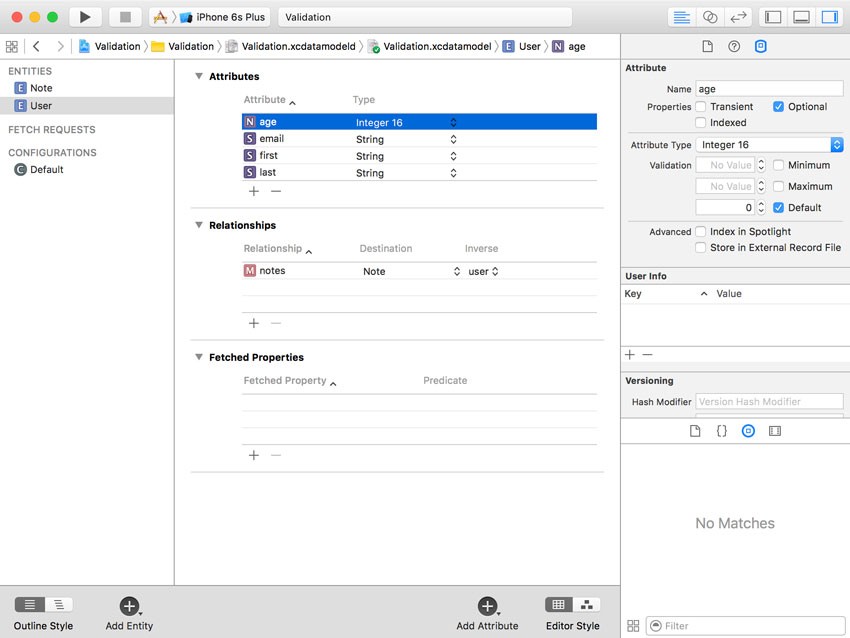Image resolution: width=850 pixels, height=638 pixels.
Task: Open the Quick Help inspector
Action: (734, 47)
